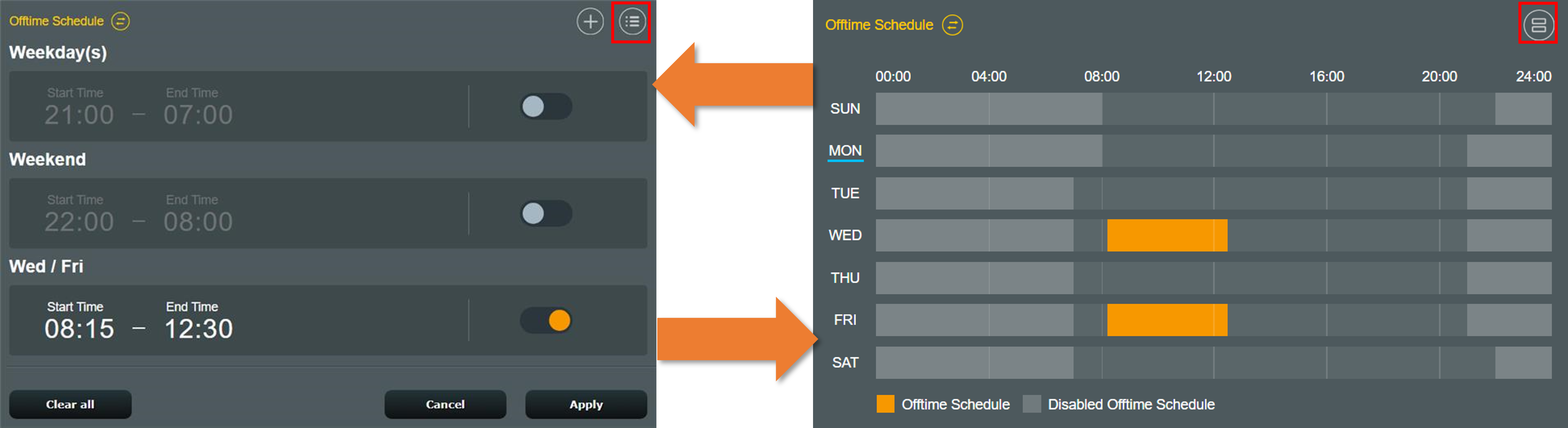1568x428 pixels.
Task: Click the Apply button
Action: pos(585,404)
